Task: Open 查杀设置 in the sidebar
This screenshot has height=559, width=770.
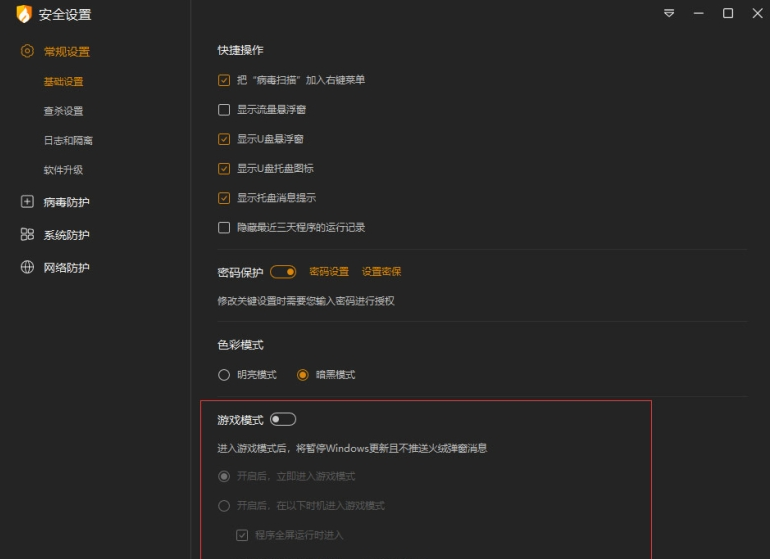Action: [x=63, y=111]
